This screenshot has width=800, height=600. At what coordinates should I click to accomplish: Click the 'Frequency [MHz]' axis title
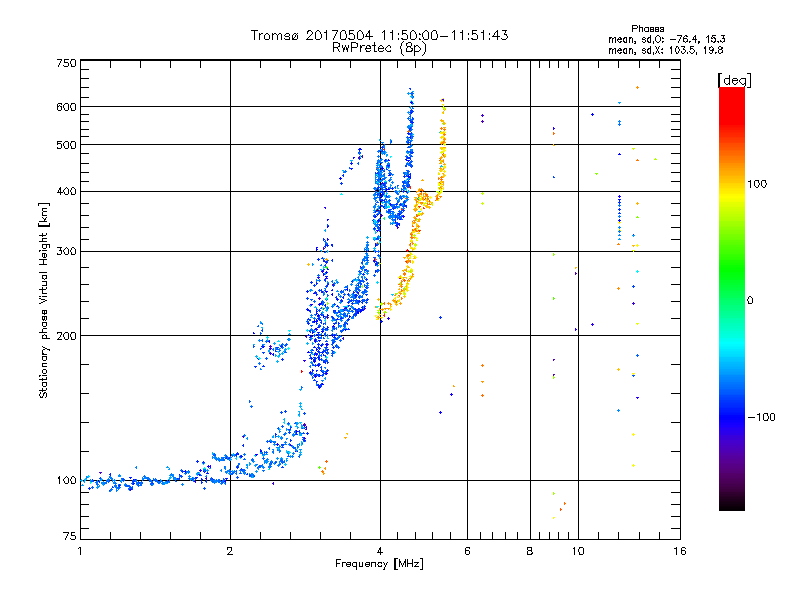click(x=379, y=564)
